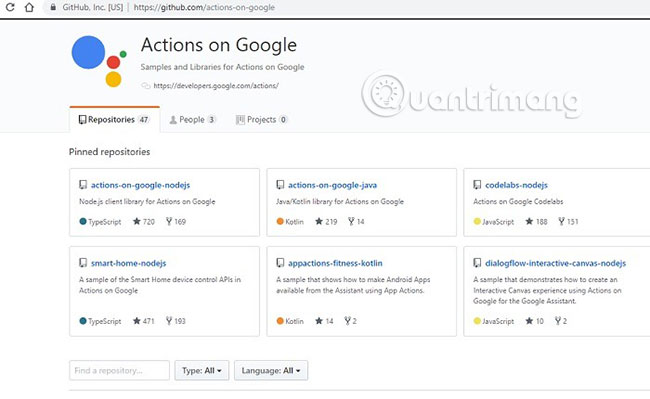View site security padlock info

coord(53,7)
